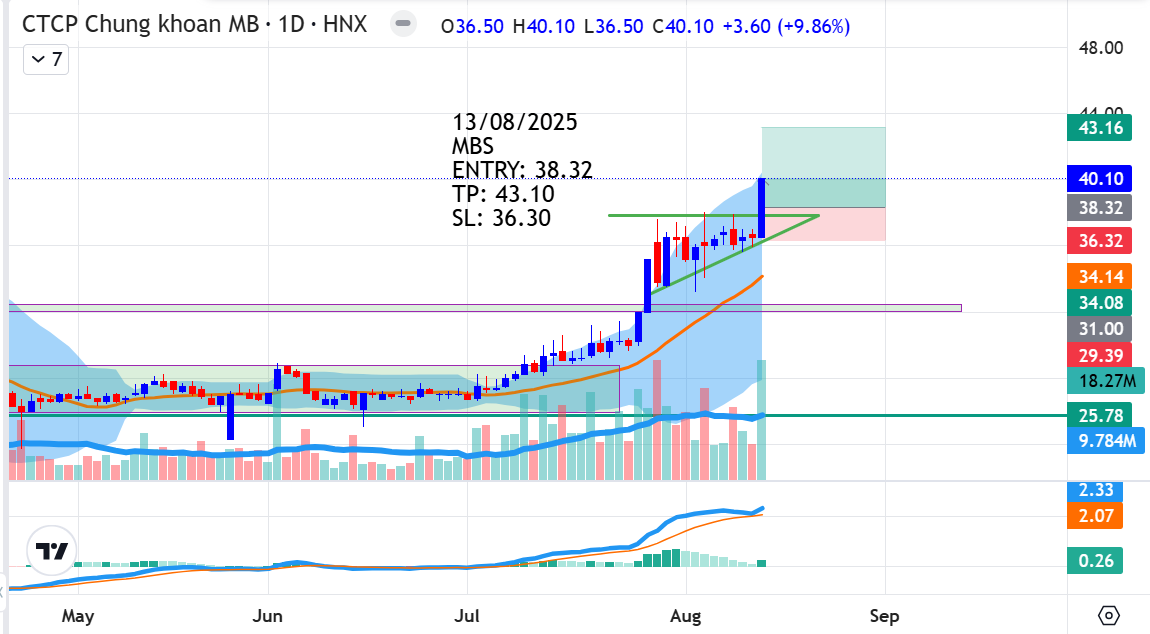Click the +3.60 (+9.86%) change value
This screenshot has height=634, width=1150.
tap(785, 26)
